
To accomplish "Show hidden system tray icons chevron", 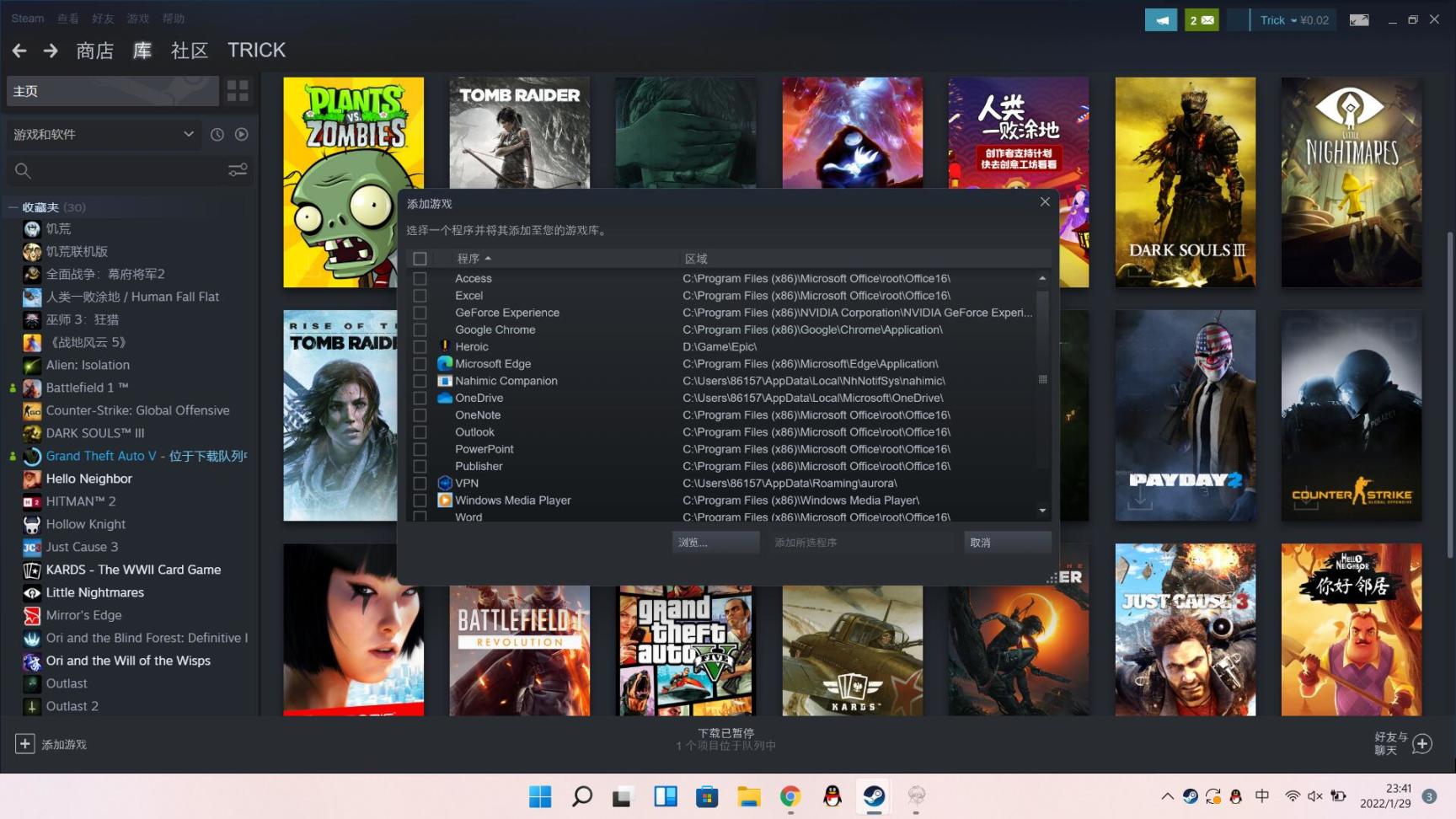I will pos(1167,796).
